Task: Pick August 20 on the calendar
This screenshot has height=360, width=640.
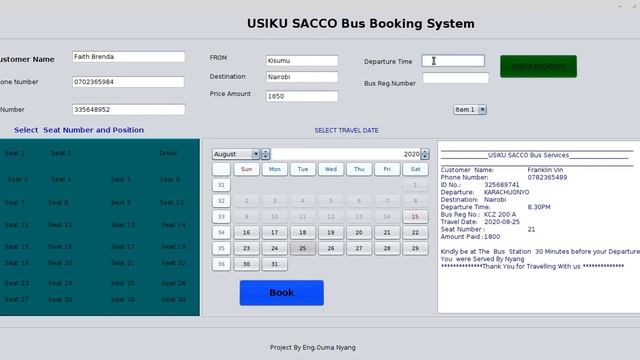Action: click(x=359, y=233)
